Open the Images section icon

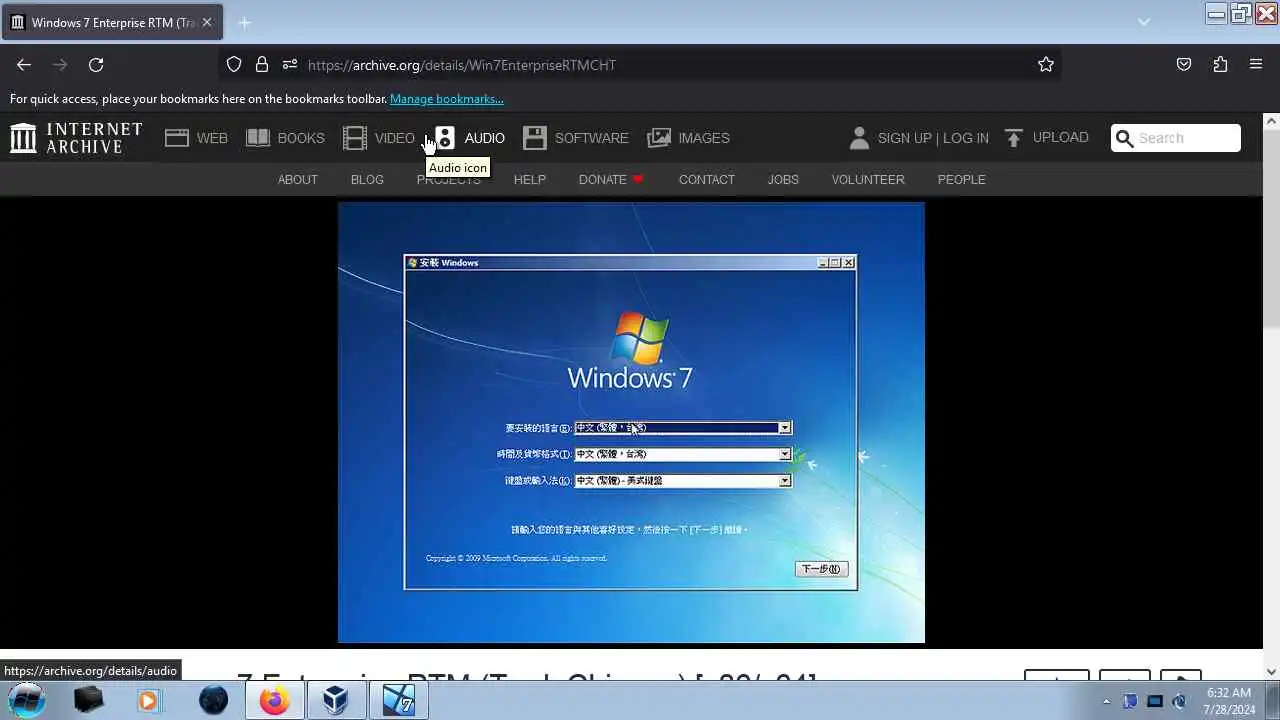659,138
